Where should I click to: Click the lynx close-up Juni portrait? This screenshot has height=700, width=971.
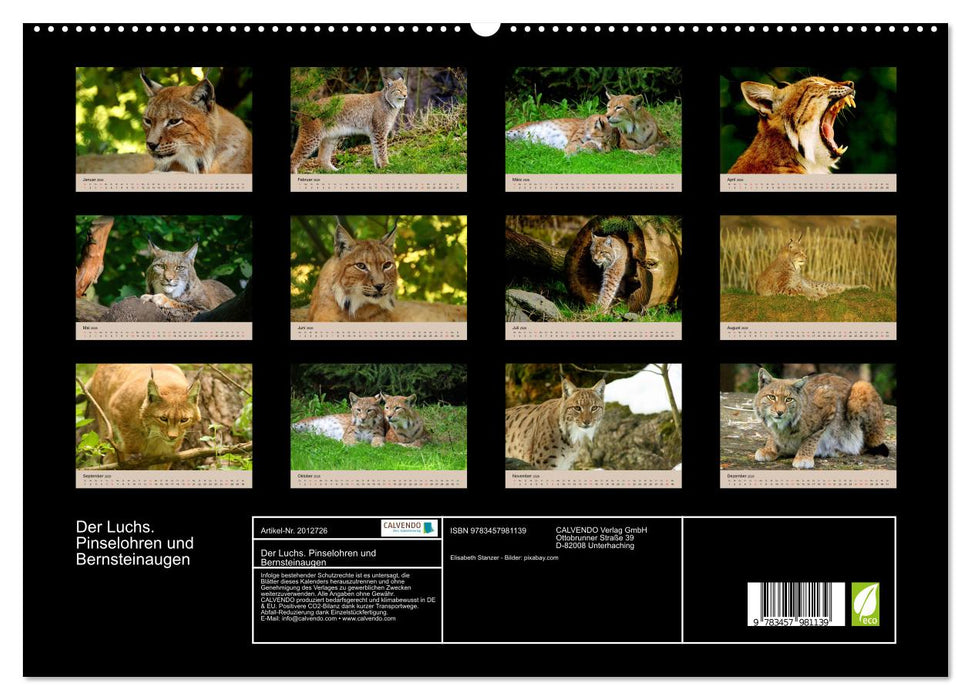(x=380, y=270)
